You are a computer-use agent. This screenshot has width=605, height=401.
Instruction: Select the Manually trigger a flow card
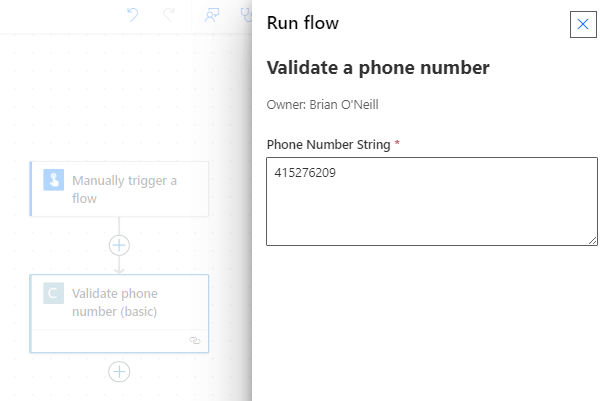[x=124, y=189]
